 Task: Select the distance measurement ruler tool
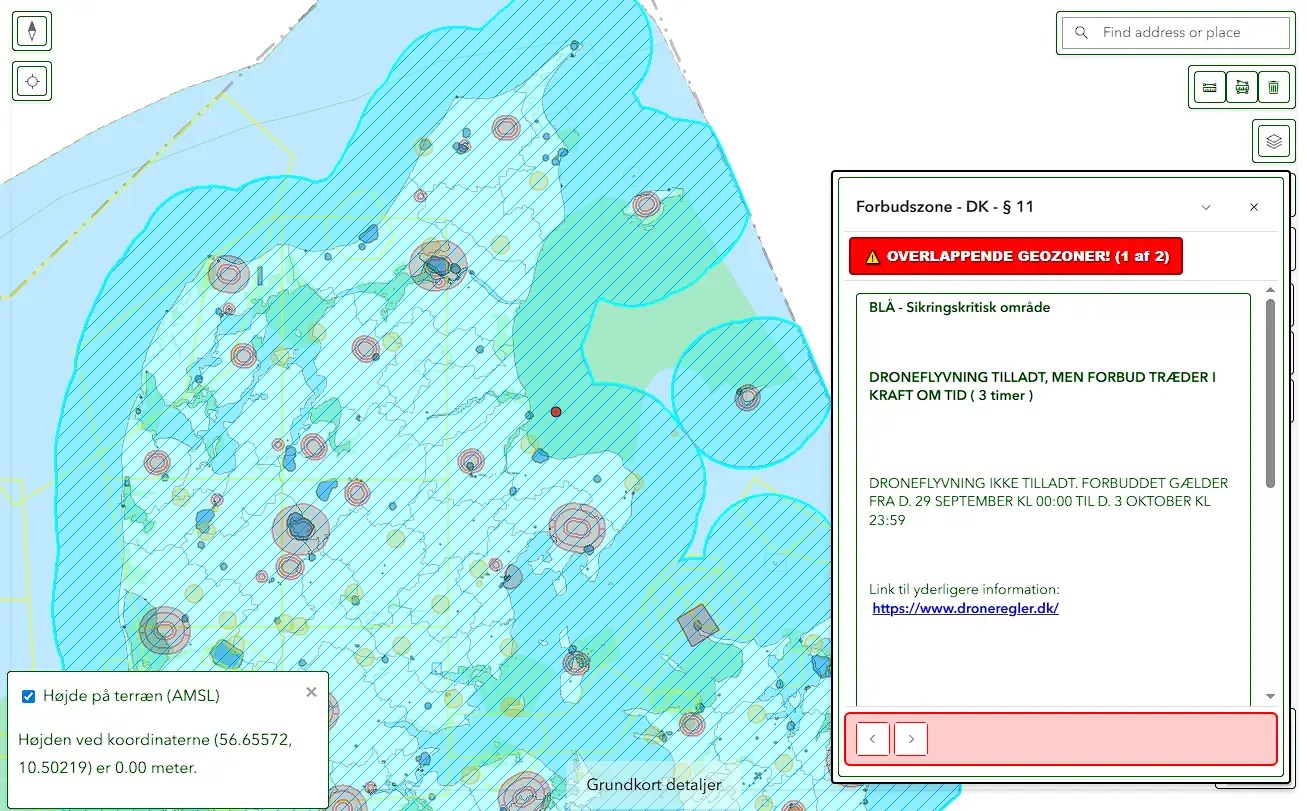coord(1208,87)
